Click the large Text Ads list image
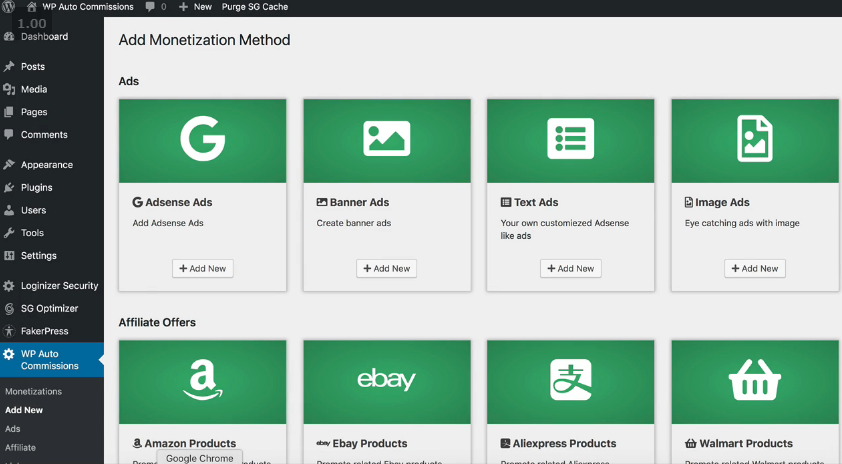 (570, 141)
